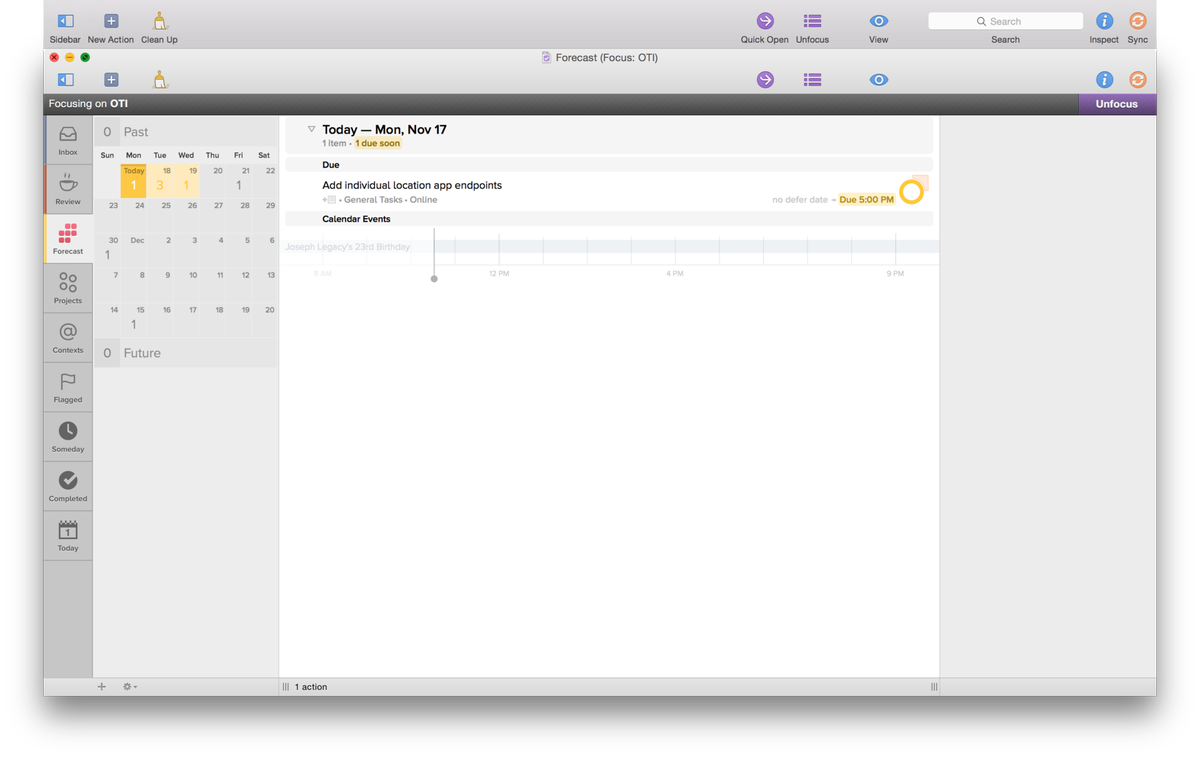Click unlabeled purple list icon below title bar
The image size is (1200, 758).
point(812,80)
